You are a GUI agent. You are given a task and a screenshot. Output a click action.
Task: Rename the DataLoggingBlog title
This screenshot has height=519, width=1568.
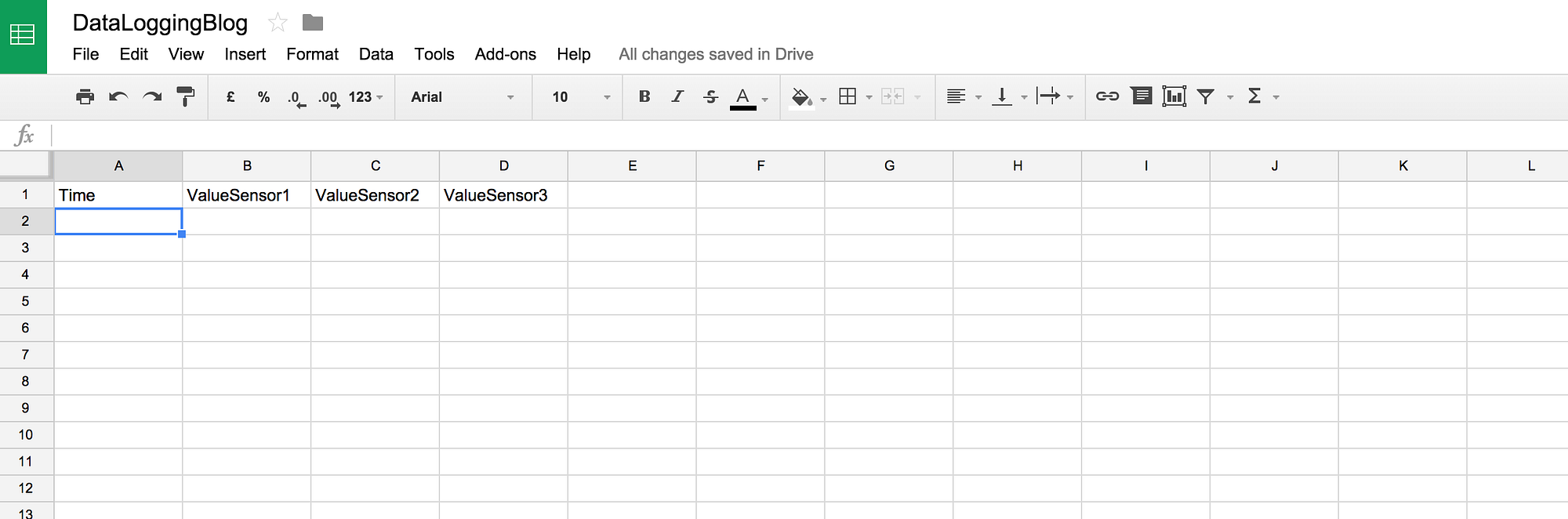coord(160,24)
